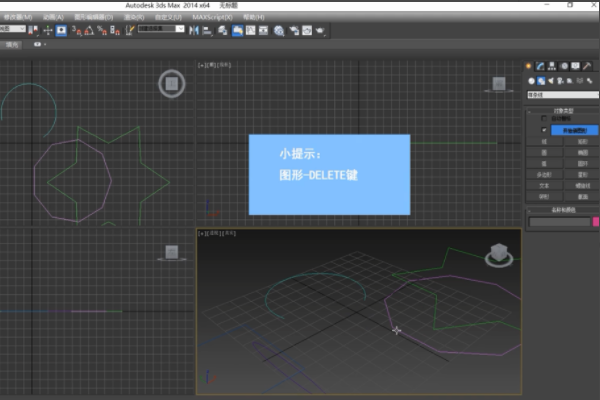The height and width of the screenshot is (400, 600).
Task: Toggle the 3D Snaps button
Action: tap(76, 30)
